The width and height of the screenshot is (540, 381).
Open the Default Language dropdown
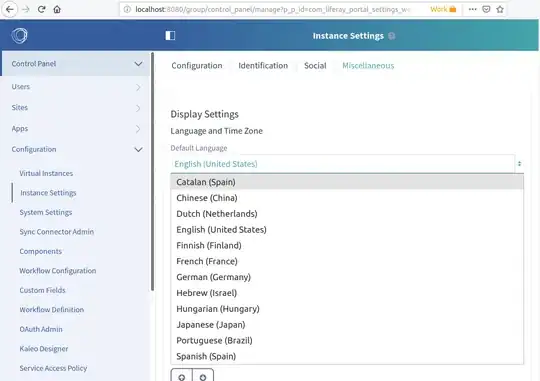click(x=347, y=164)
